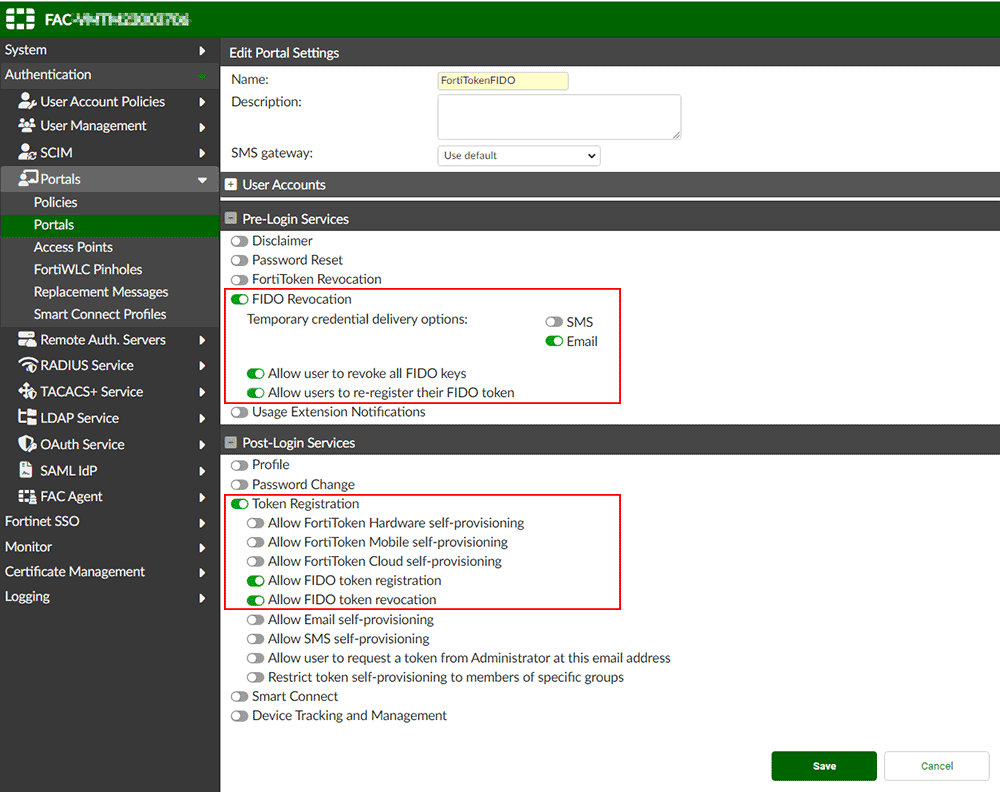Collapse the Authentication menu

(x=109, y=75)
